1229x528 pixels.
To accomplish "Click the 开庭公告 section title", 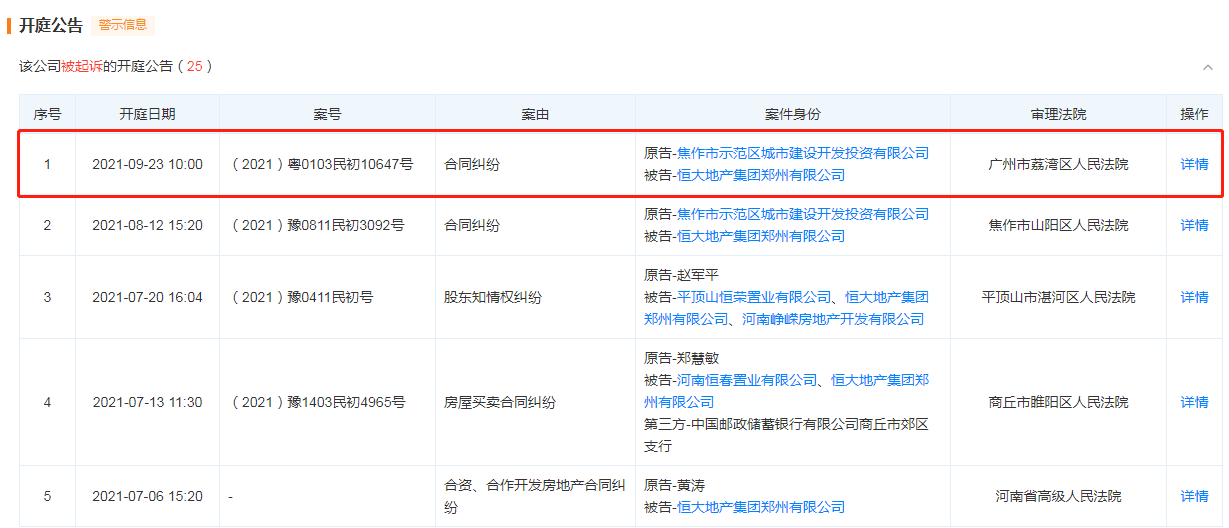I will [x=50, y=25].
